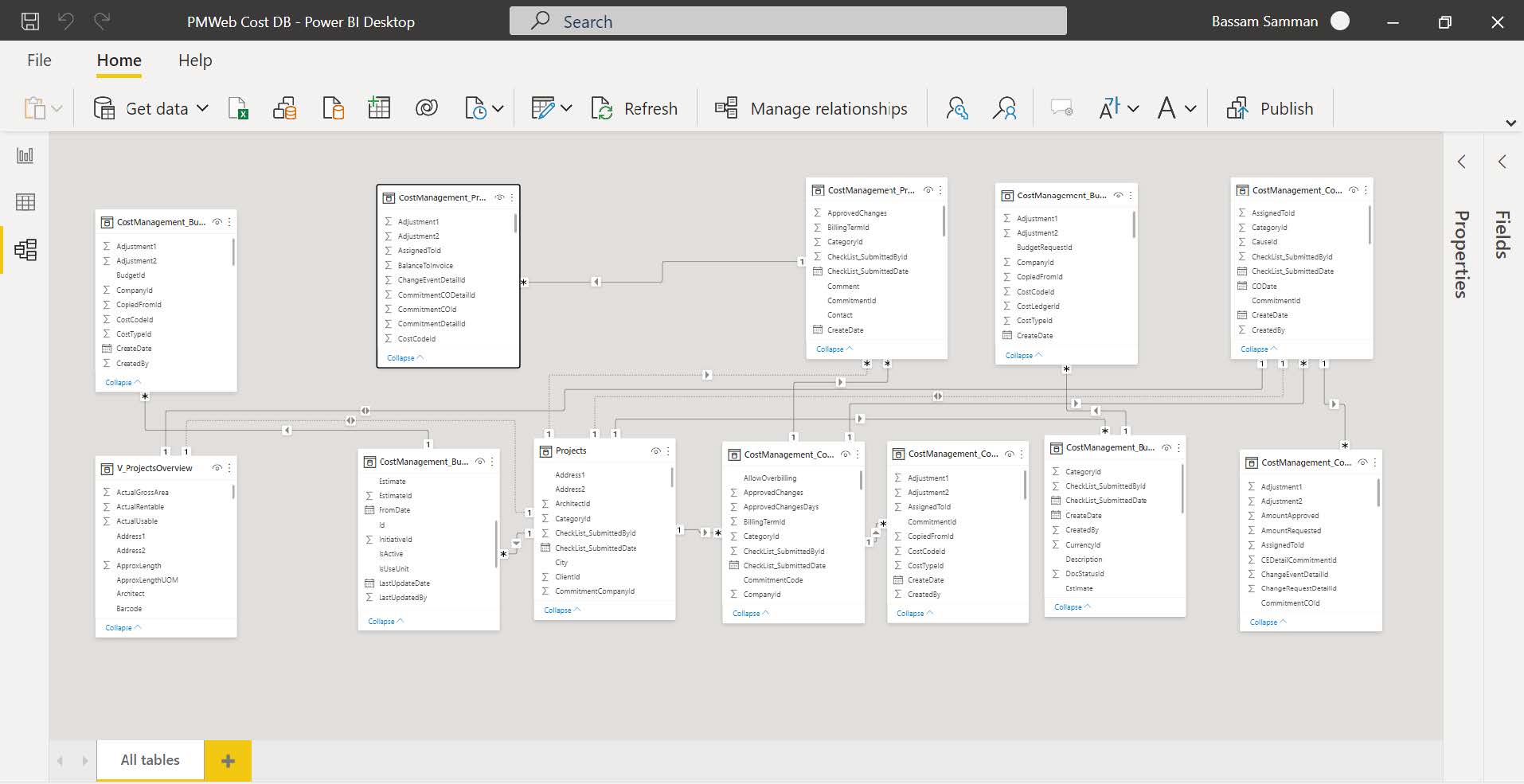Expand the Fields pane

coord(1503,162)
